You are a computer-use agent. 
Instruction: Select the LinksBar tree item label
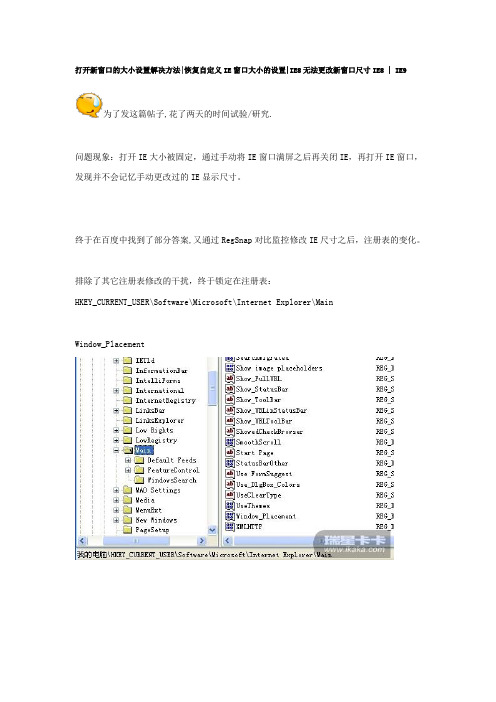pyautogui.click(x=150, y=410)
